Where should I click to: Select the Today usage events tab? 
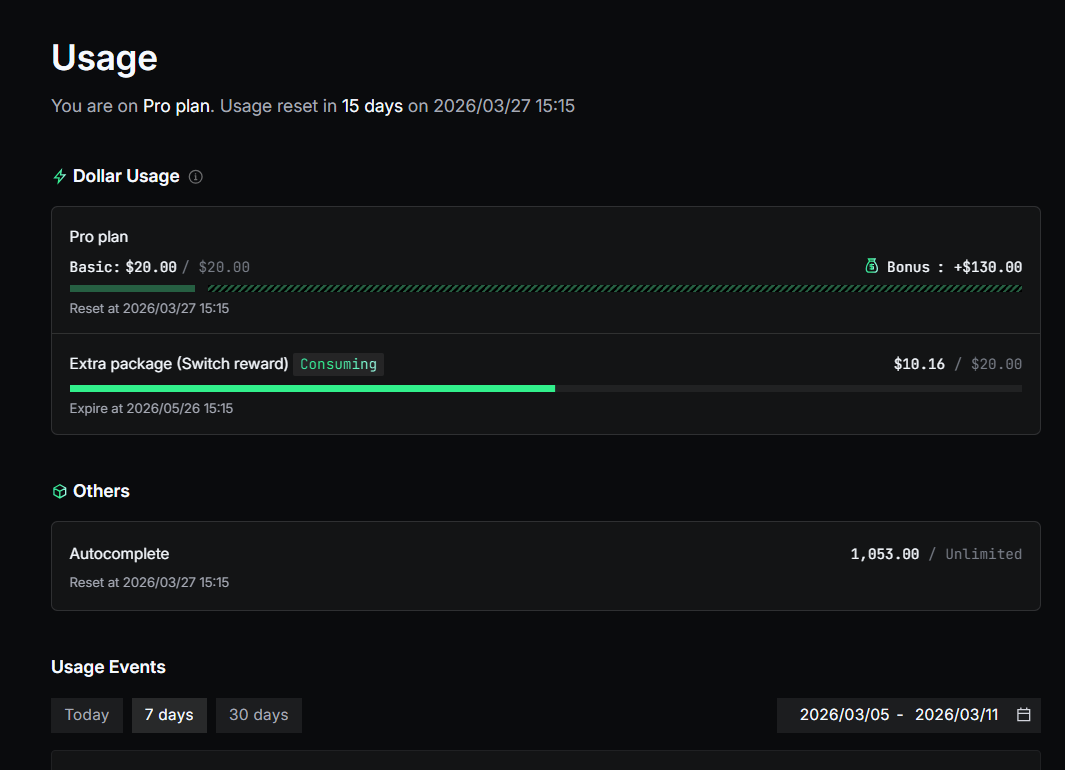pos(87,715)
